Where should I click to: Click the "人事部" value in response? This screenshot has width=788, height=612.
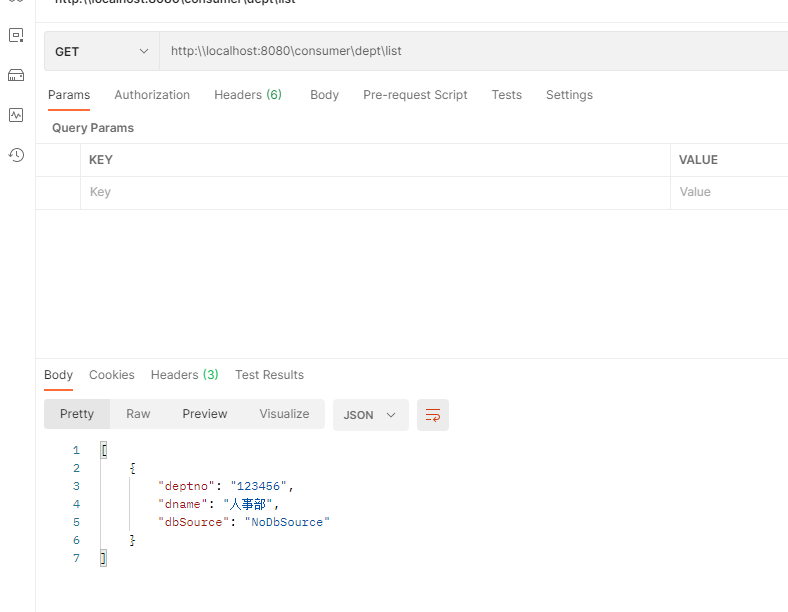(247, 504)
